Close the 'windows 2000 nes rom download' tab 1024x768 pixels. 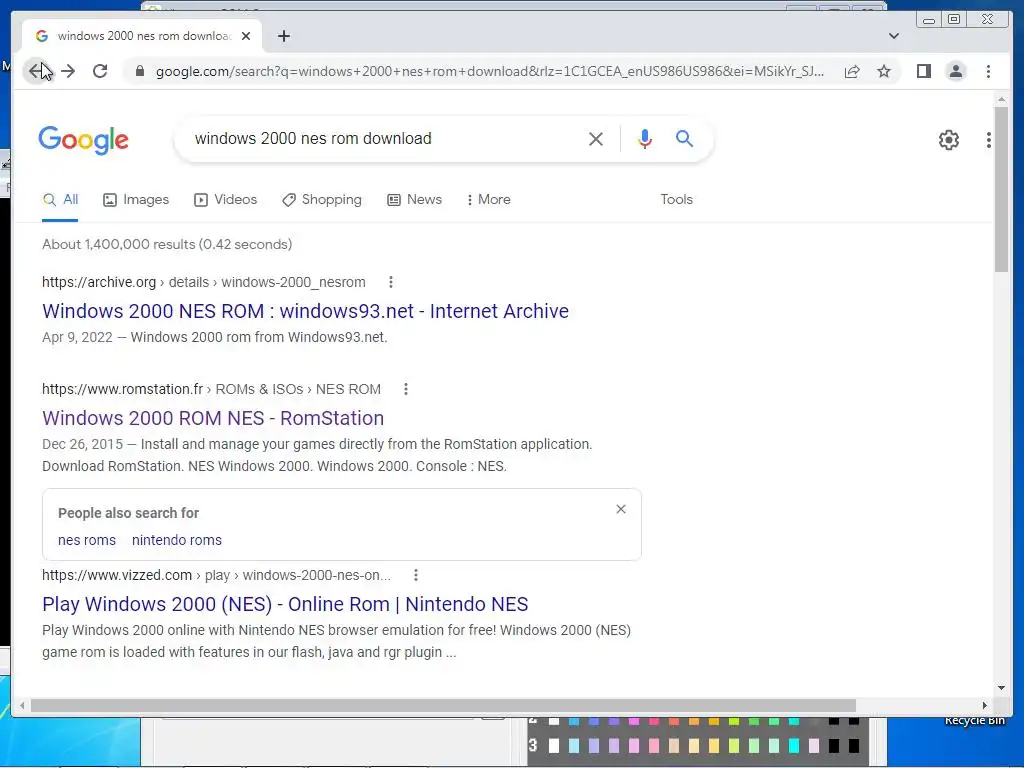[x=246, y=36]
